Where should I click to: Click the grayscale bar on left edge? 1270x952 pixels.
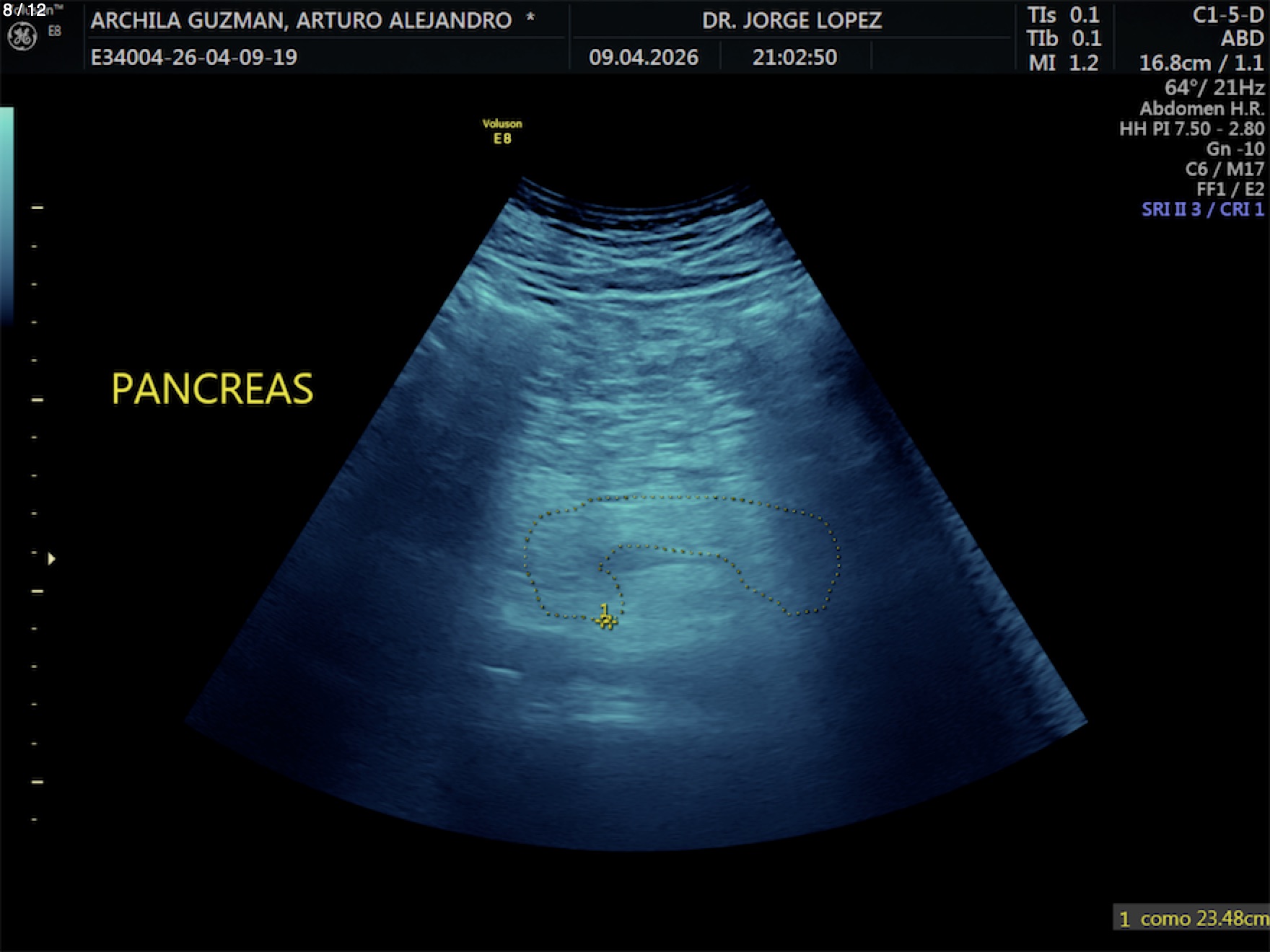pos(6,215)
